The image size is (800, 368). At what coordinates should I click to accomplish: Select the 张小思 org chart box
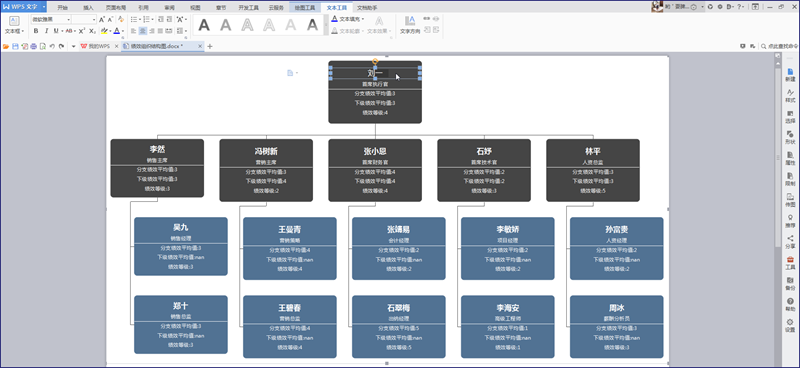375,170
